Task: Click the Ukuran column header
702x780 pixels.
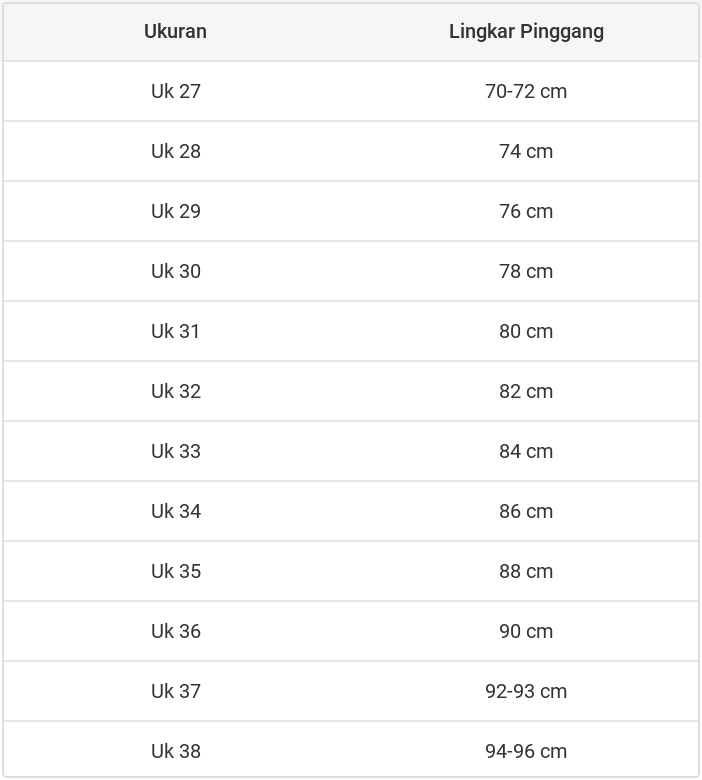Action: pyautogui.click(x=175, y=31)
